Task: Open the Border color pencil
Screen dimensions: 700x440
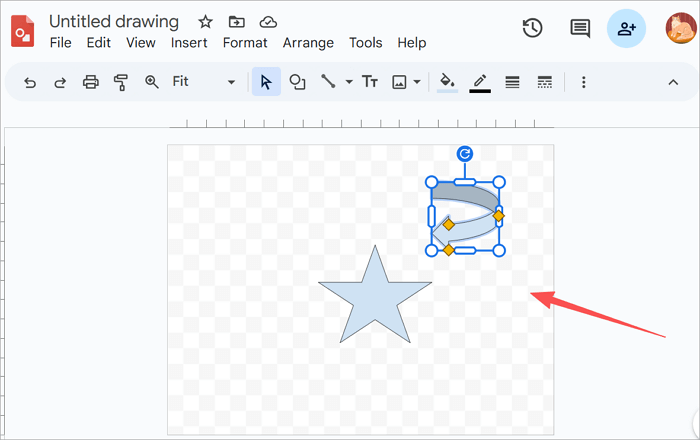Action: pos(480,83)
